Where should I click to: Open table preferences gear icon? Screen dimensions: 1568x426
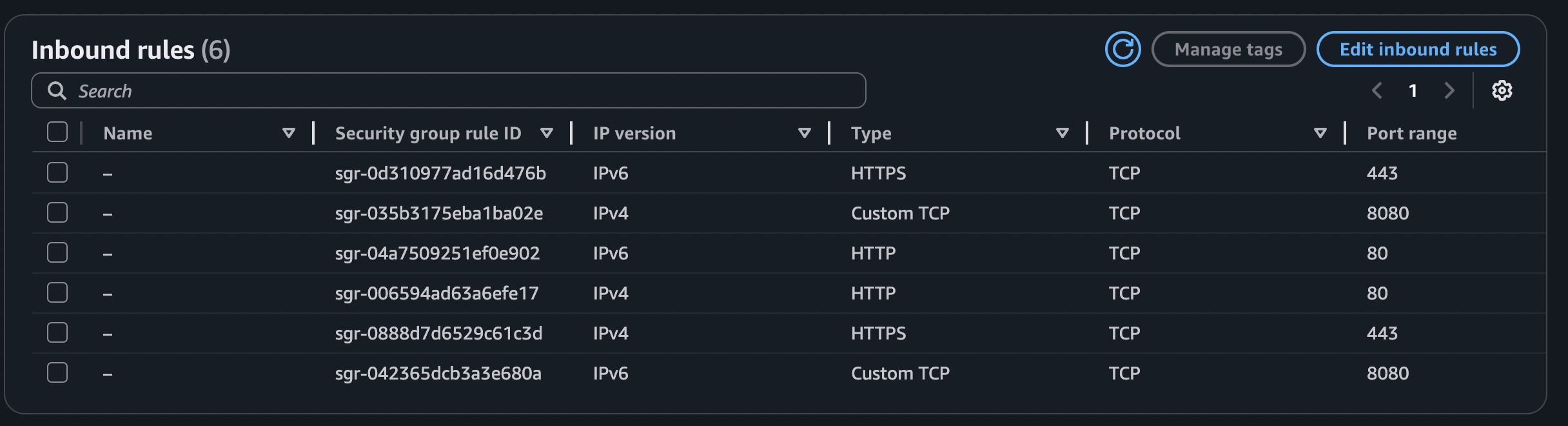point(1502,91)
